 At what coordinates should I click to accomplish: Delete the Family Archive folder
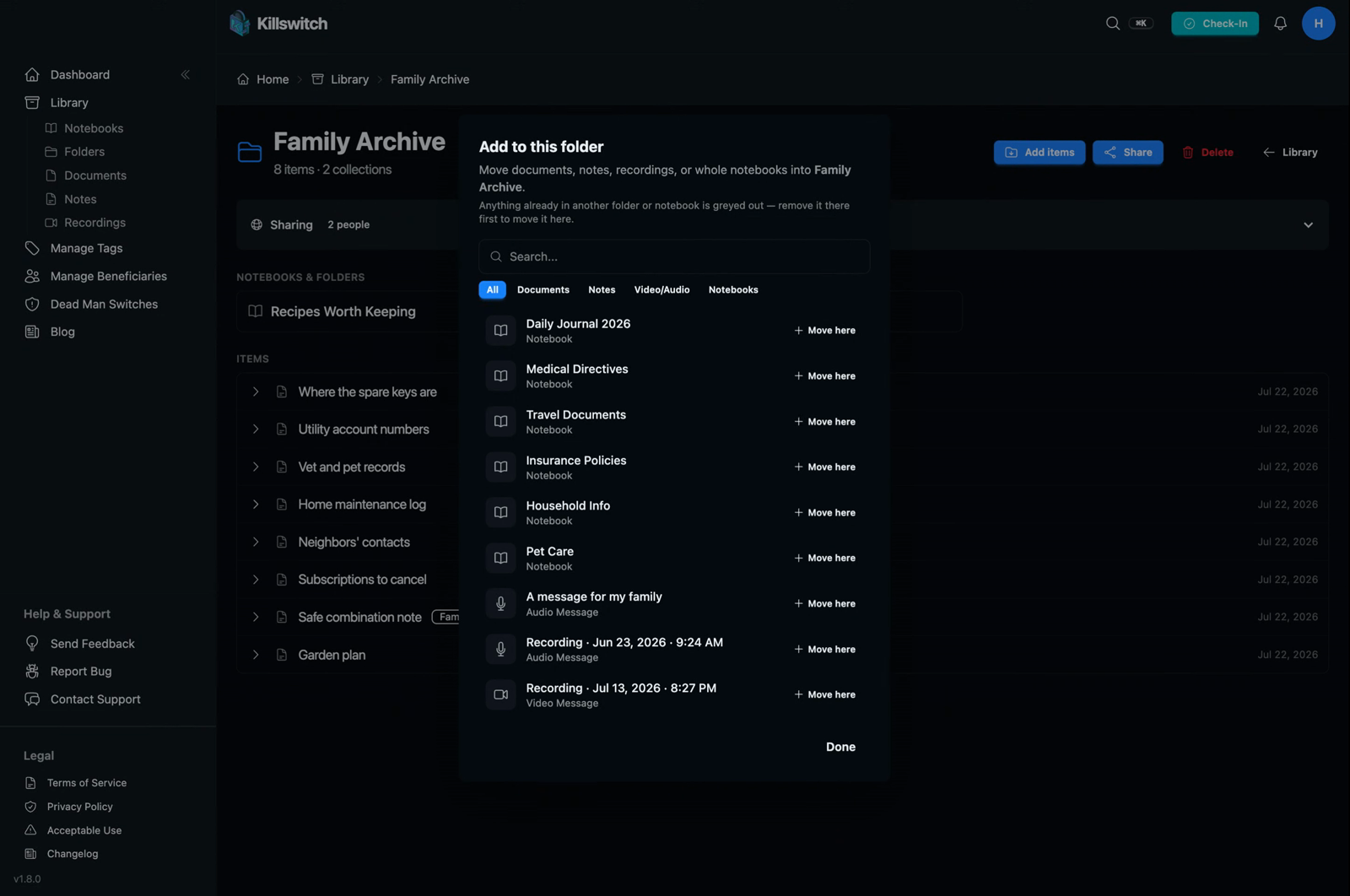click(x=1207, y=153)
